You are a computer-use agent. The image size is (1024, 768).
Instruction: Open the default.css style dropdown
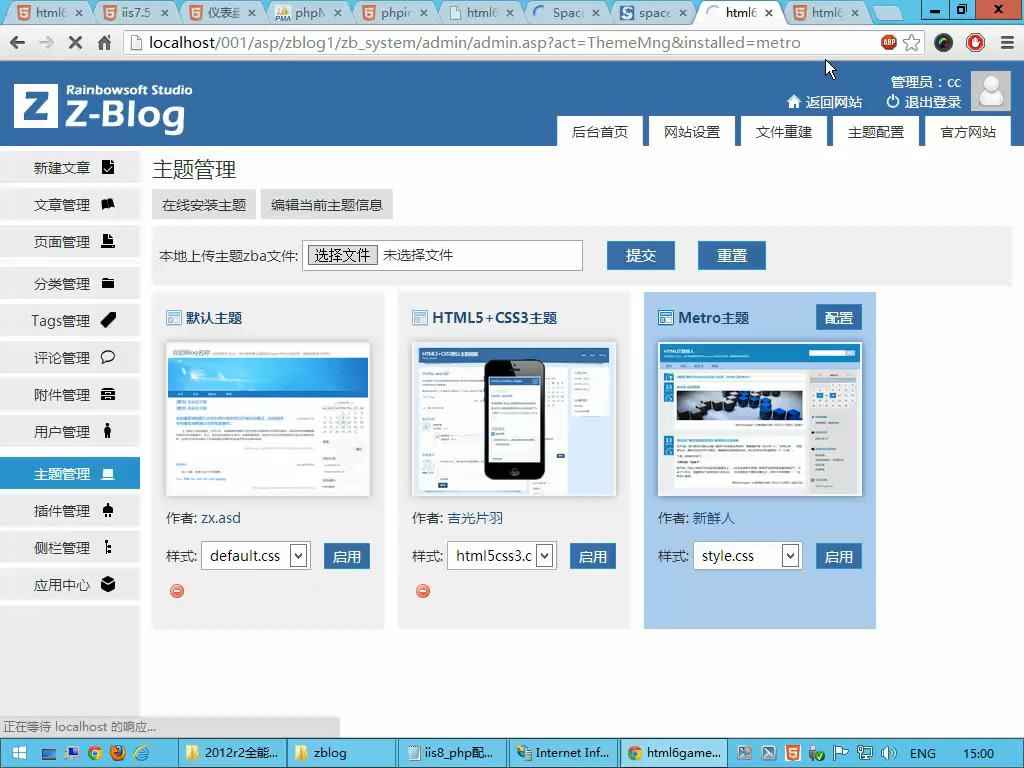255,556
